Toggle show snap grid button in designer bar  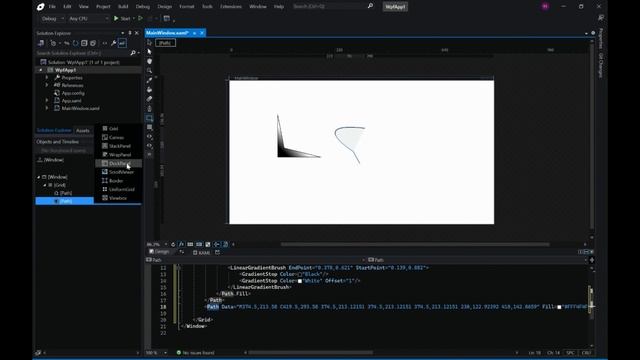pos(190,244)
